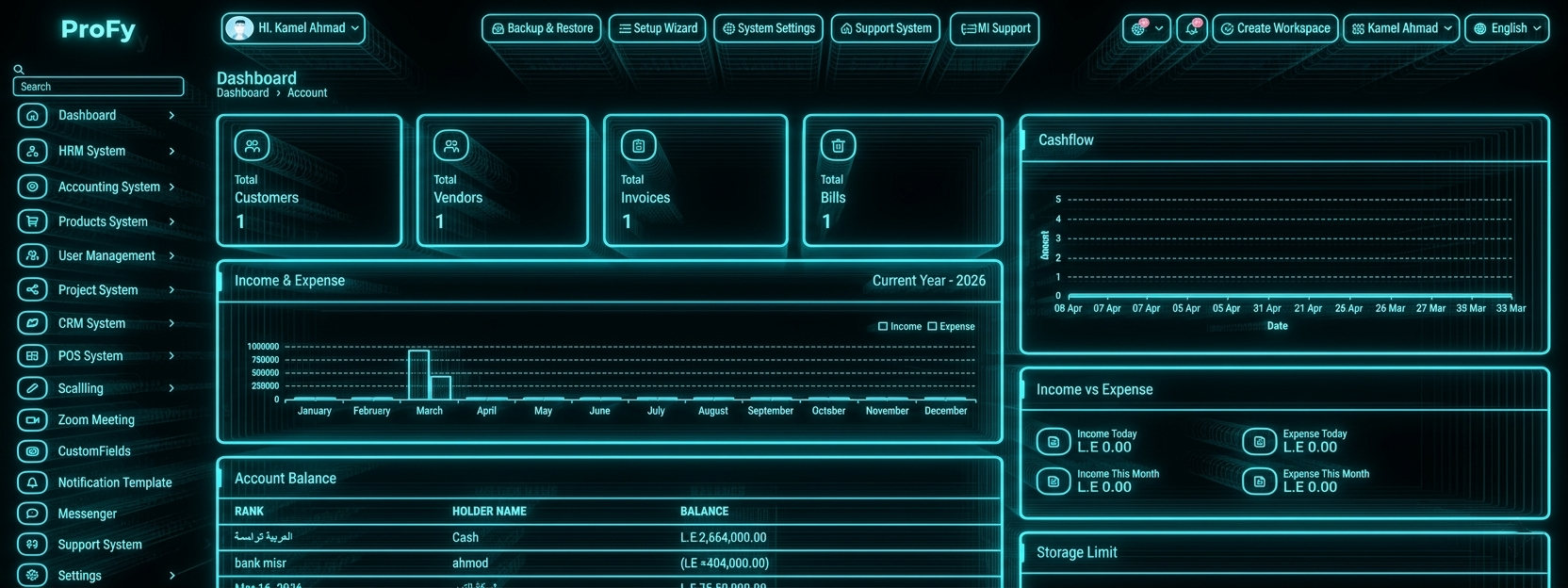Click the Support System top bar button
This screenshot has height=588, width=1568.
[x=886, y=28]
